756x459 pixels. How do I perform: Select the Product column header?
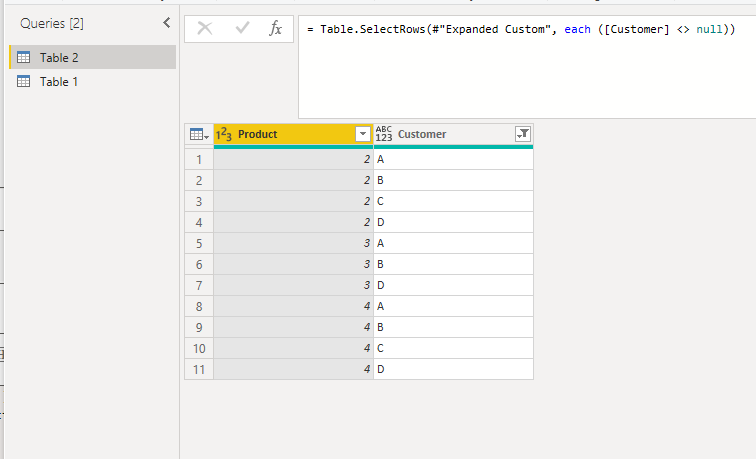pyautogui.click(x=293, y=134)
